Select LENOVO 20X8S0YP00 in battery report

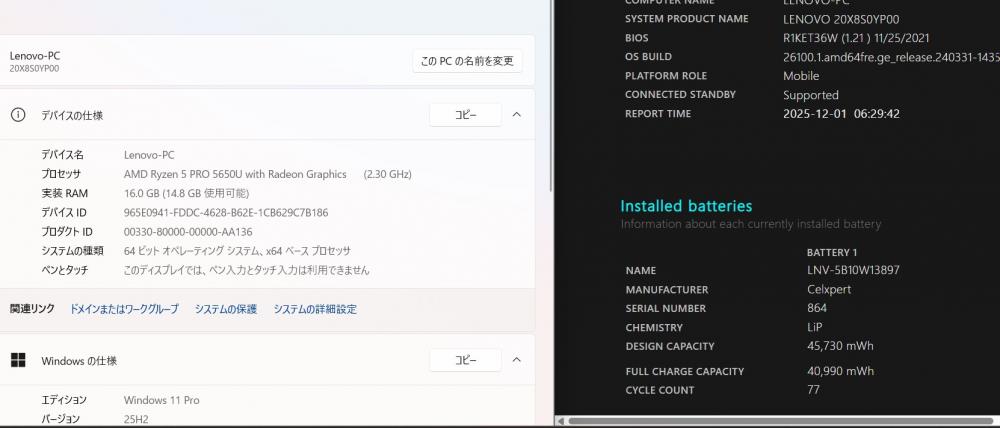pos(841,19)
